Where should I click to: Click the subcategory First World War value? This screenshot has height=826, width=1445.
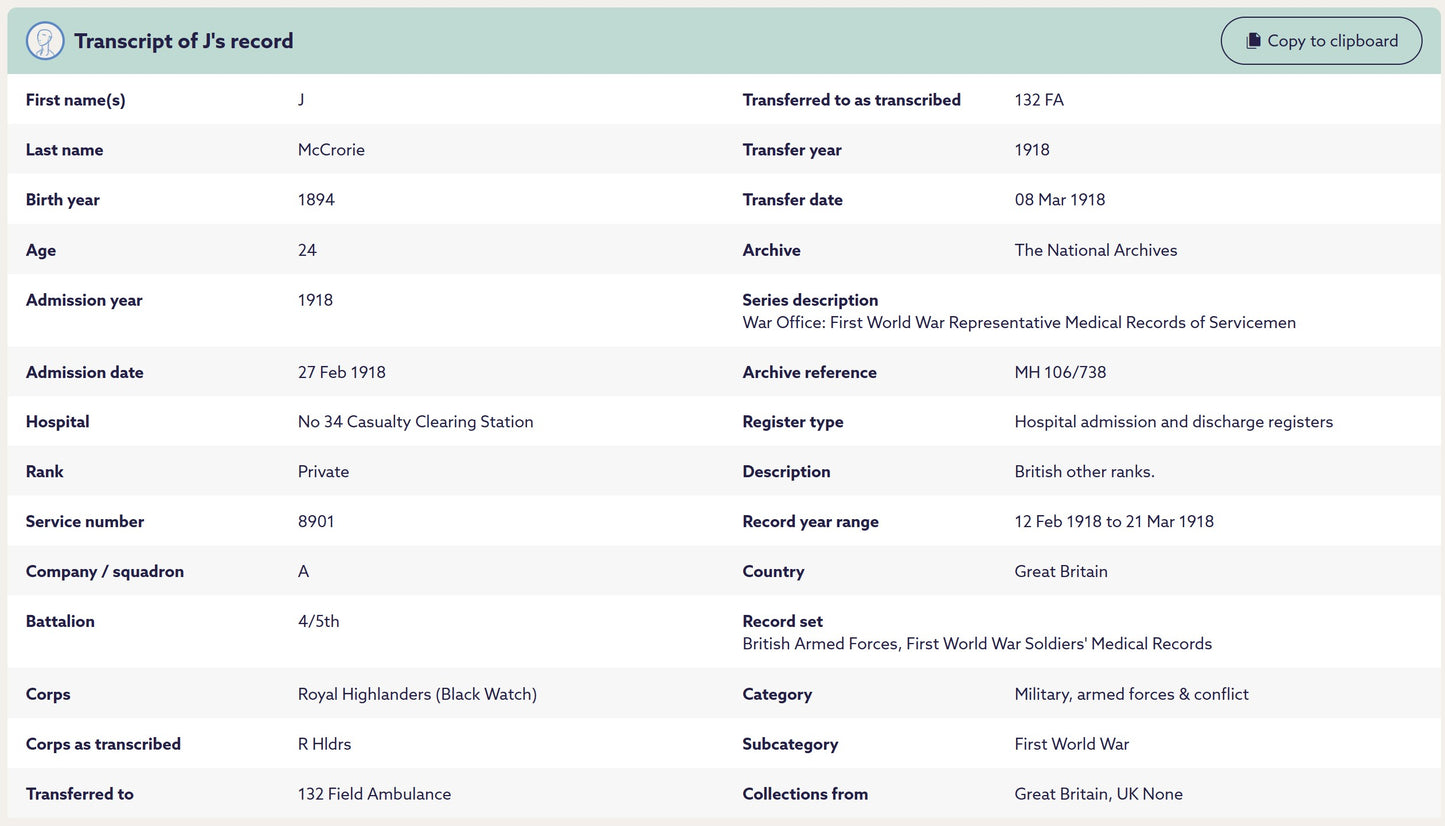[1072, 744]
